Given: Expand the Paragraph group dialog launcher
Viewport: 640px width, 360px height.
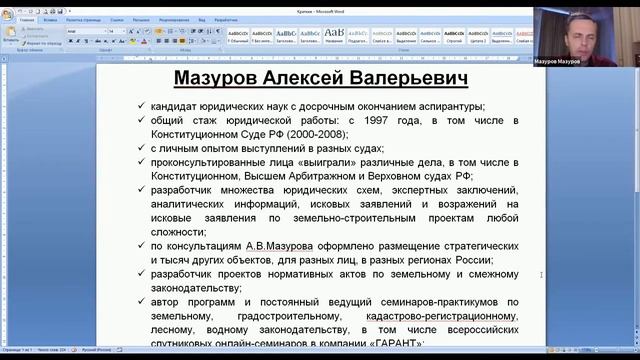Looking at the screenshot, I should pos(221,50).
